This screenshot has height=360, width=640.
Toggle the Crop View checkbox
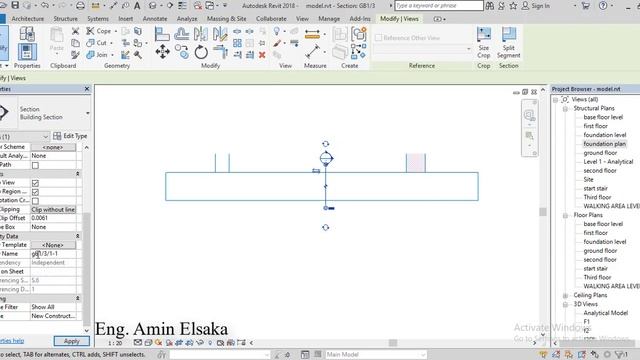36,183
